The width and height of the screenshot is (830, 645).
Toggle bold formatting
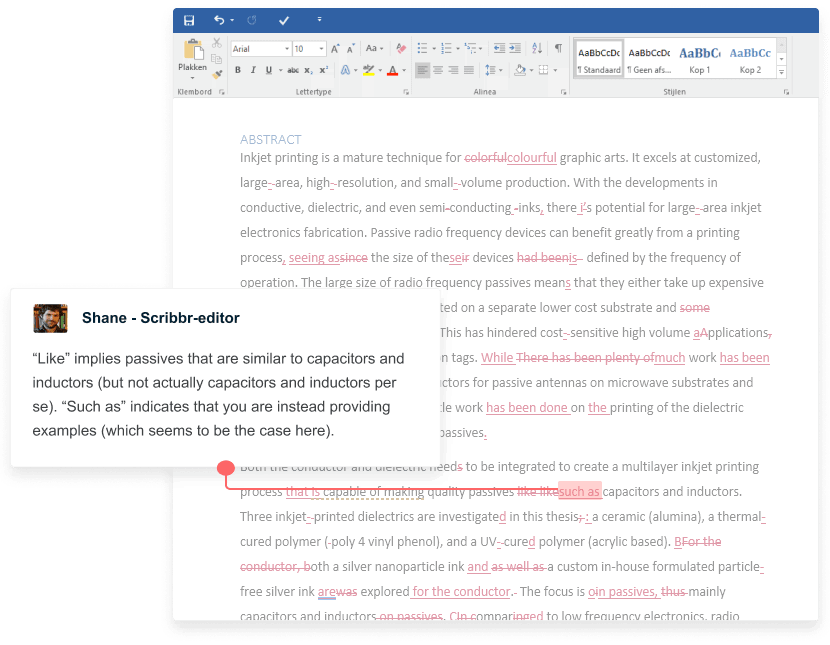click(x=238, y=70)
